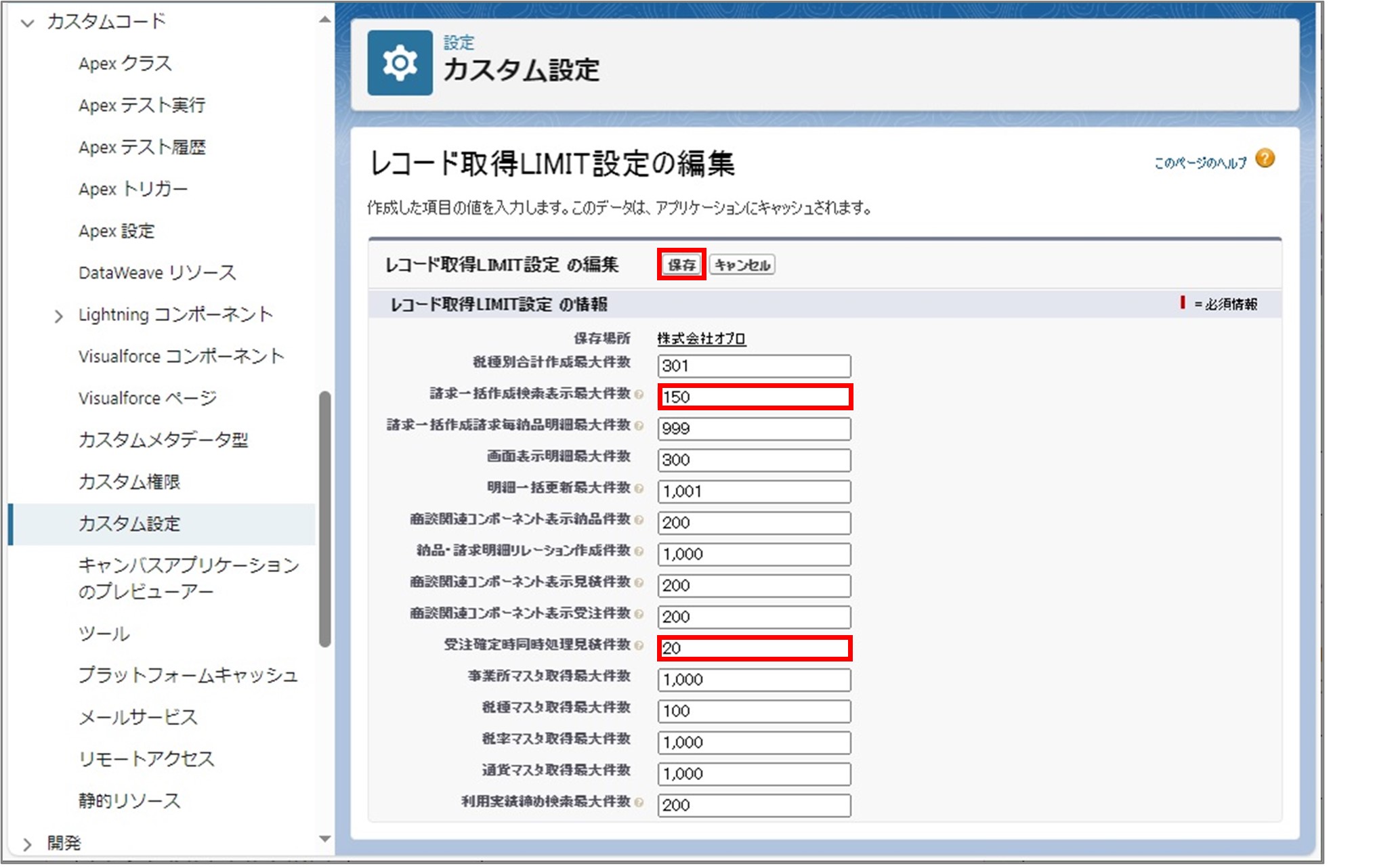Open Apex トリガー in the sidebar
The width and height of the screenshot is (1373, 868).
[133, 189]
